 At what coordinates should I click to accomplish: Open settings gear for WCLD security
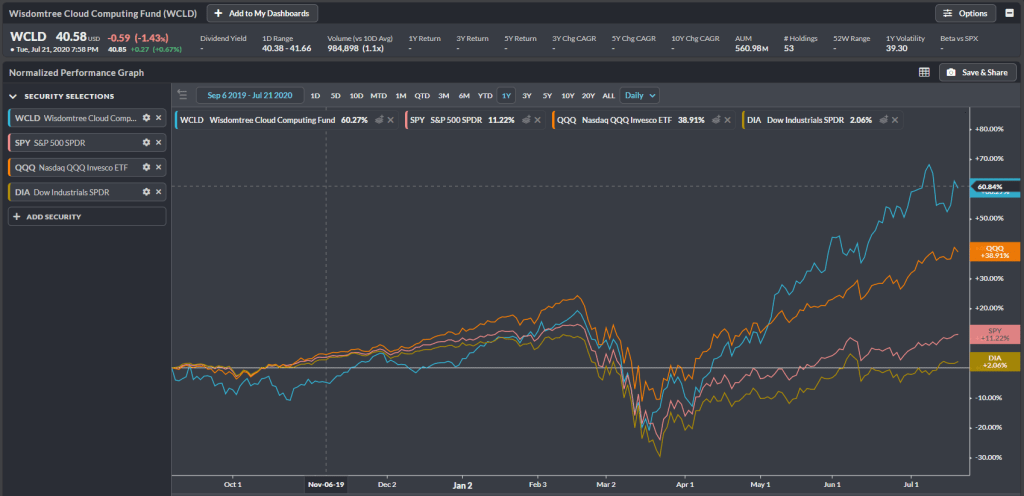146,118
